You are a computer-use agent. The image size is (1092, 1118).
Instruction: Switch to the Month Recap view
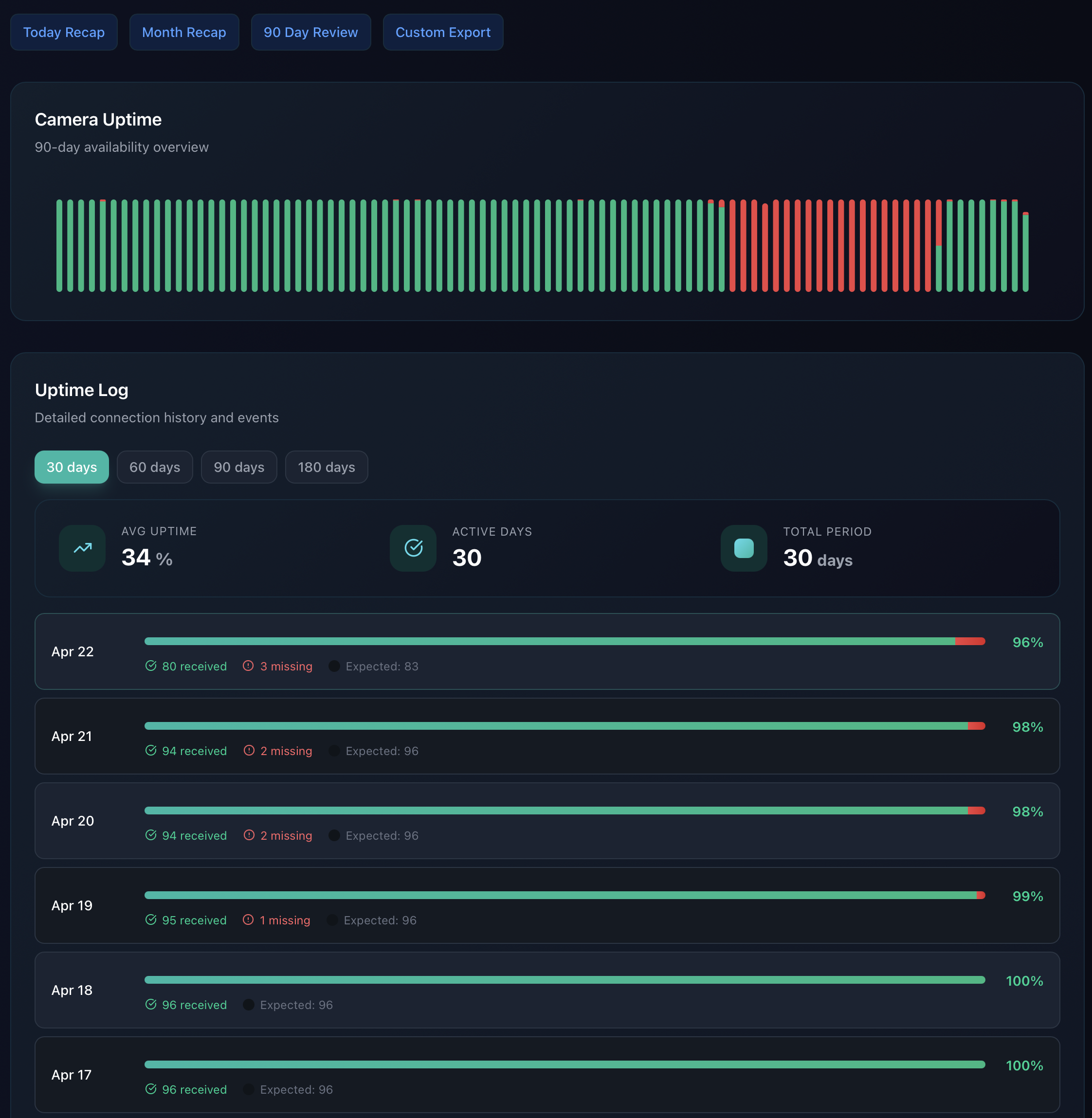coord(184,32)
